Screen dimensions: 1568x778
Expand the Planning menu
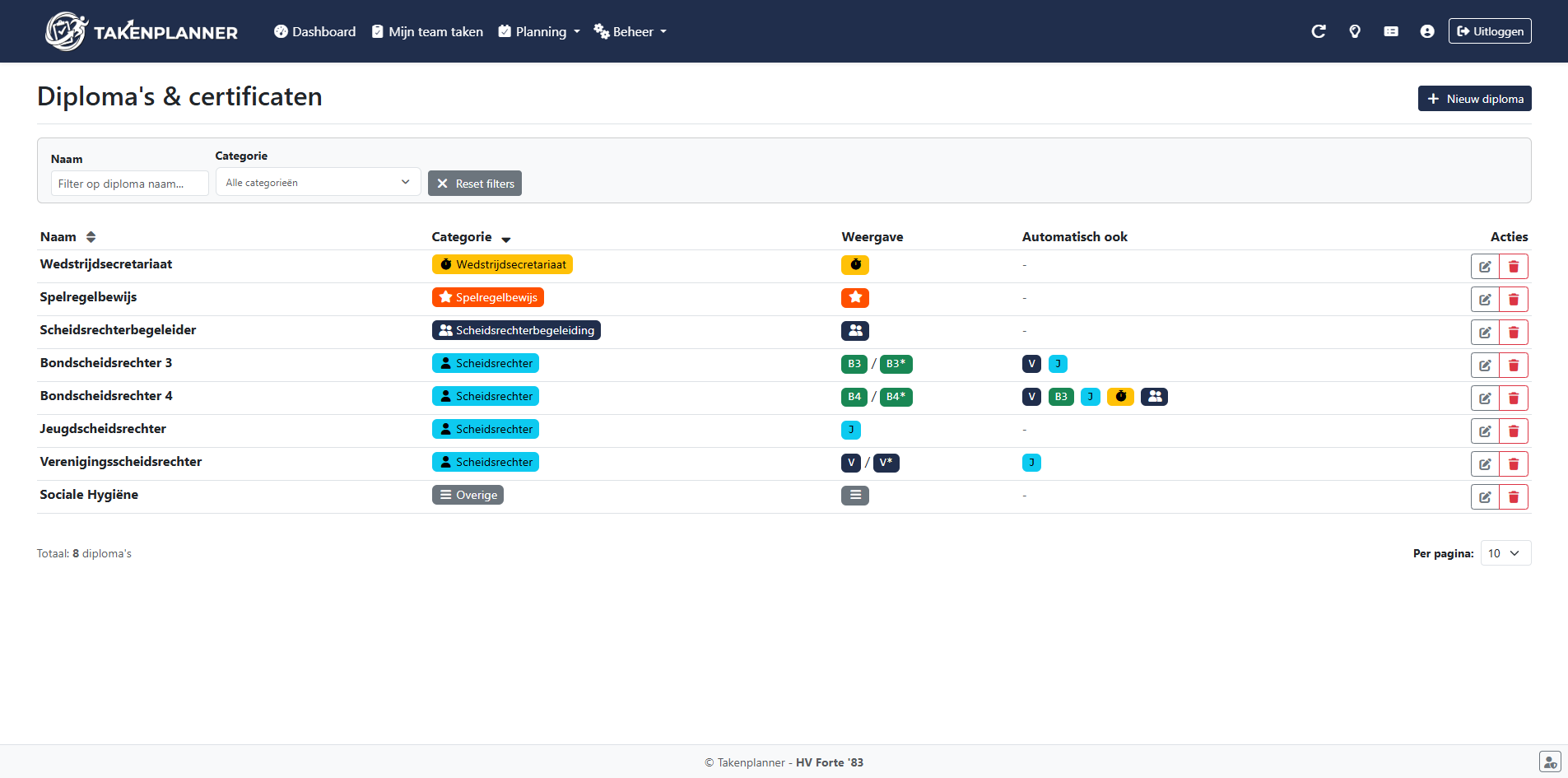(x=539, y=32)
